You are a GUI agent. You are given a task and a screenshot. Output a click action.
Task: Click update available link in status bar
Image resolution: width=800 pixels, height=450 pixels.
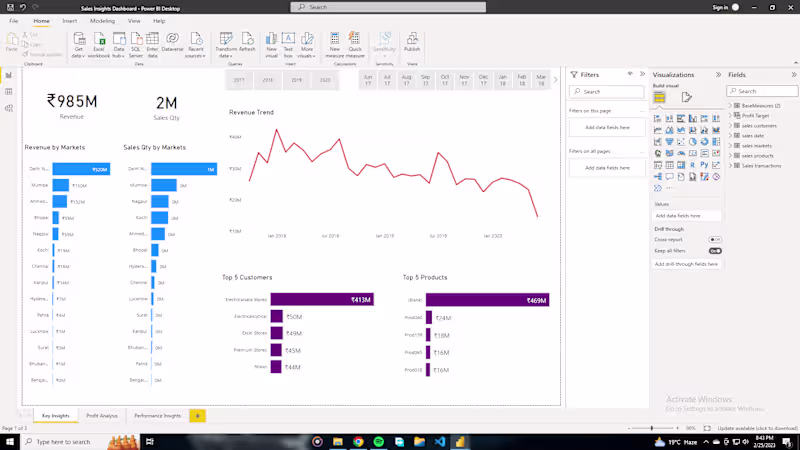point(757,428)
